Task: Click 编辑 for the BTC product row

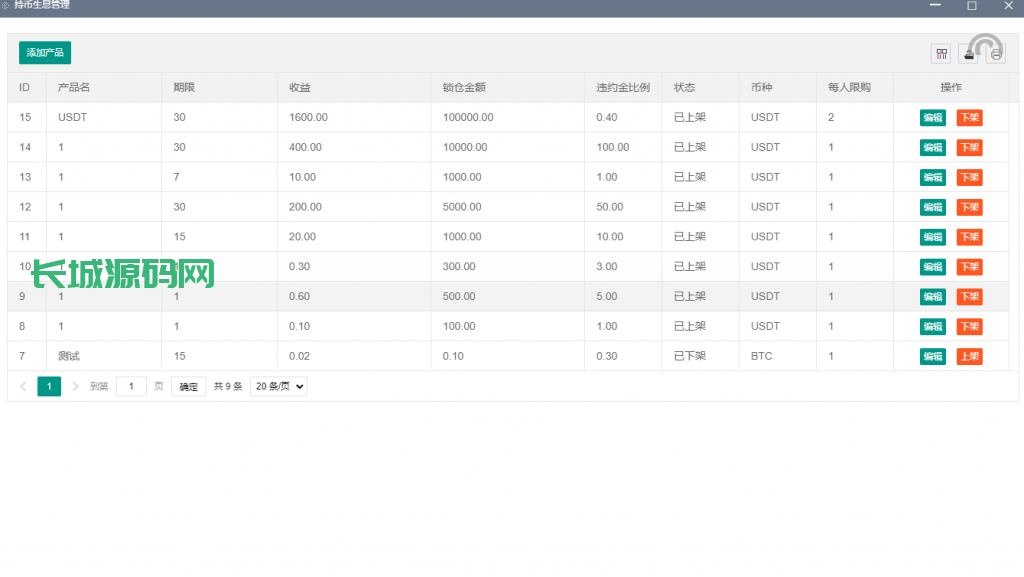Action: coord(932,357)
